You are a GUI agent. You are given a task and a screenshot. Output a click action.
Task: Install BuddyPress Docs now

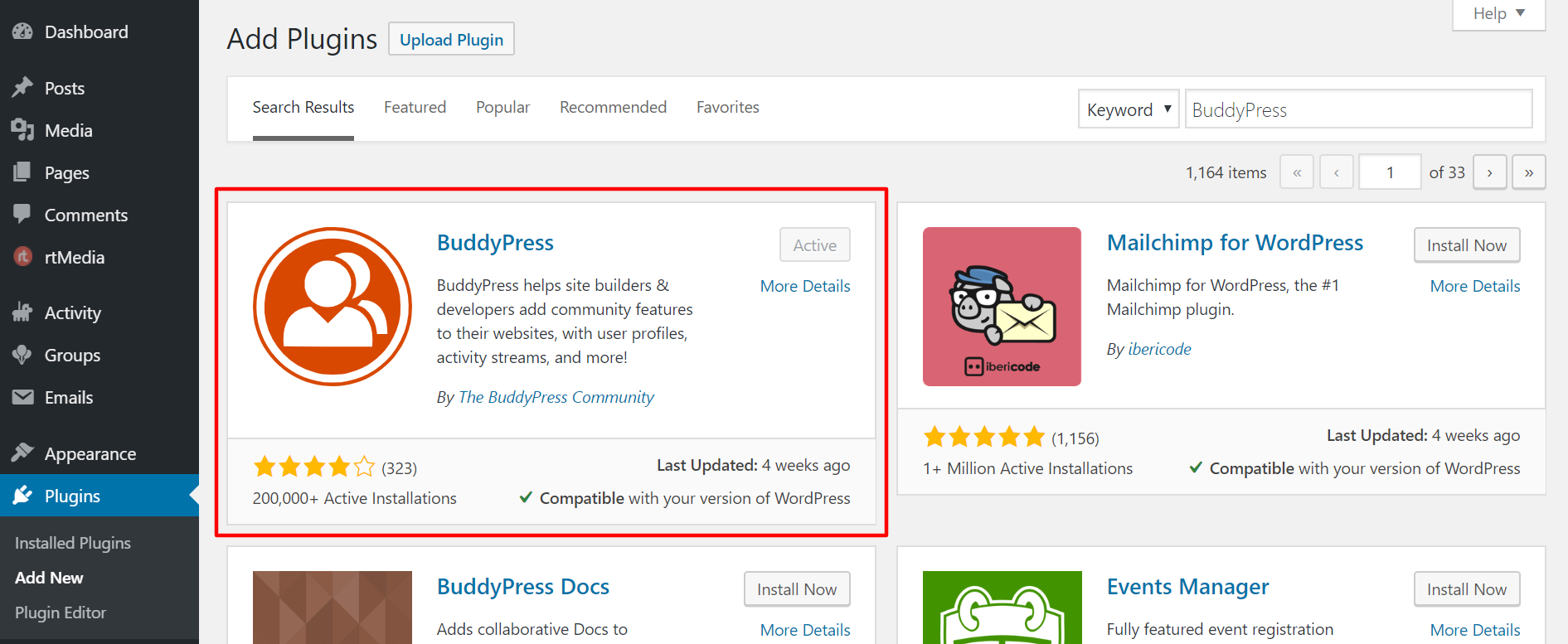(x=797, y=588)
